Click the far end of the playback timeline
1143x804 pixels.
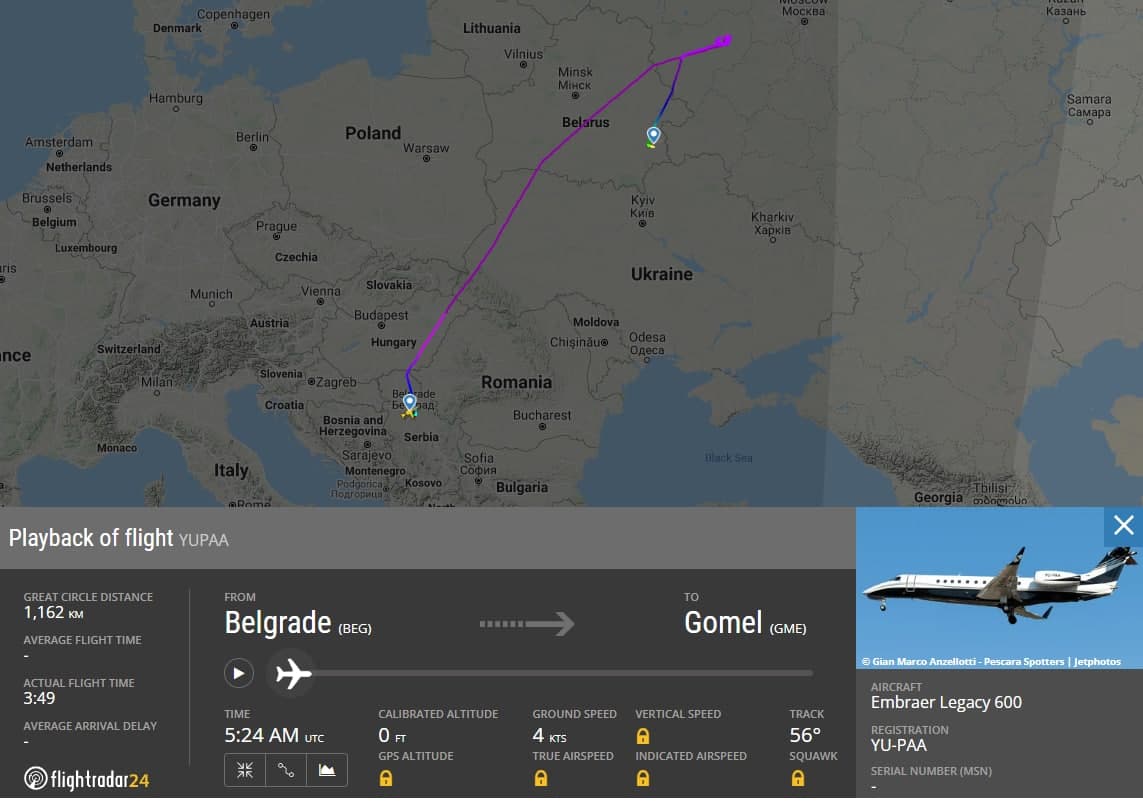point(810,673)
